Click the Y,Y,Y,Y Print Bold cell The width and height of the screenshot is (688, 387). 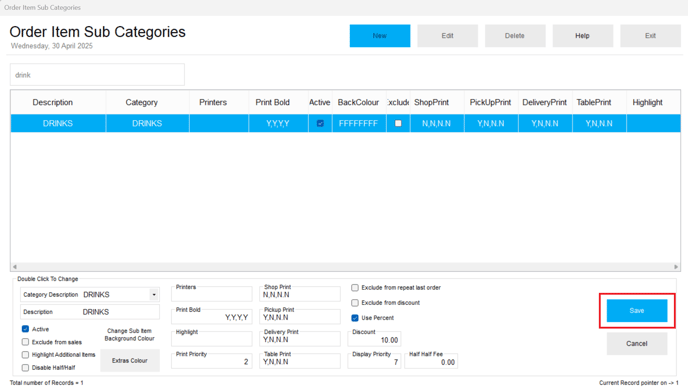point(278,123)
